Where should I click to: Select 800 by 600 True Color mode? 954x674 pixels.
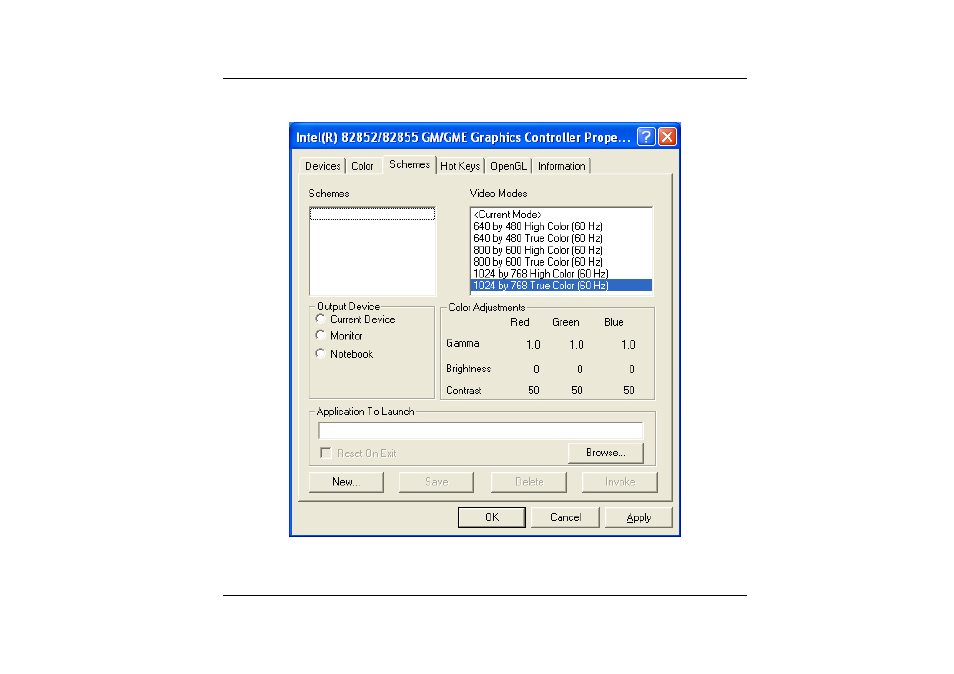coord(562,262)
